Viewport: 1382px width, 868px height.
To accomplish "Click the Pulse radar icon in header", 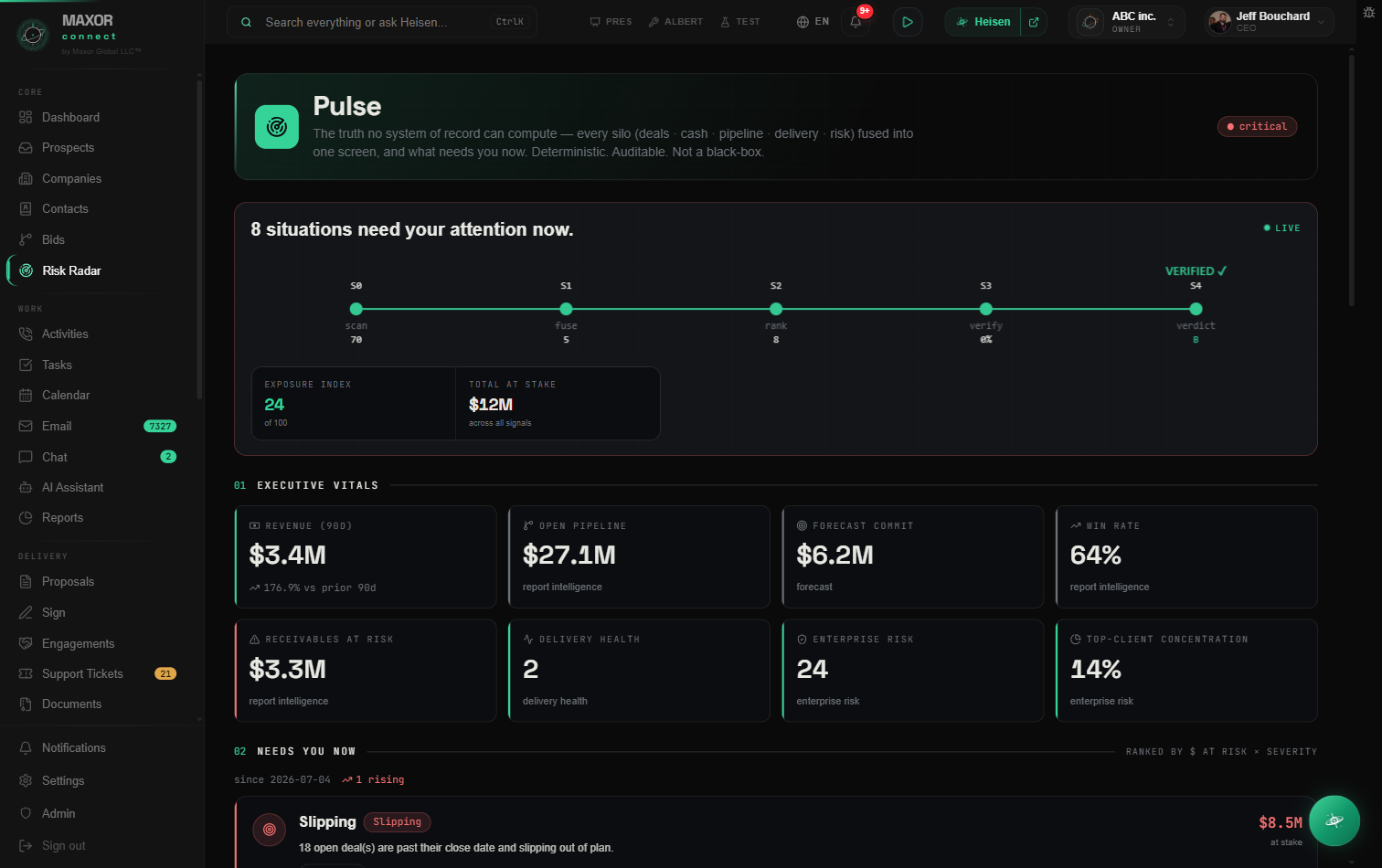I will coord(277,127).
